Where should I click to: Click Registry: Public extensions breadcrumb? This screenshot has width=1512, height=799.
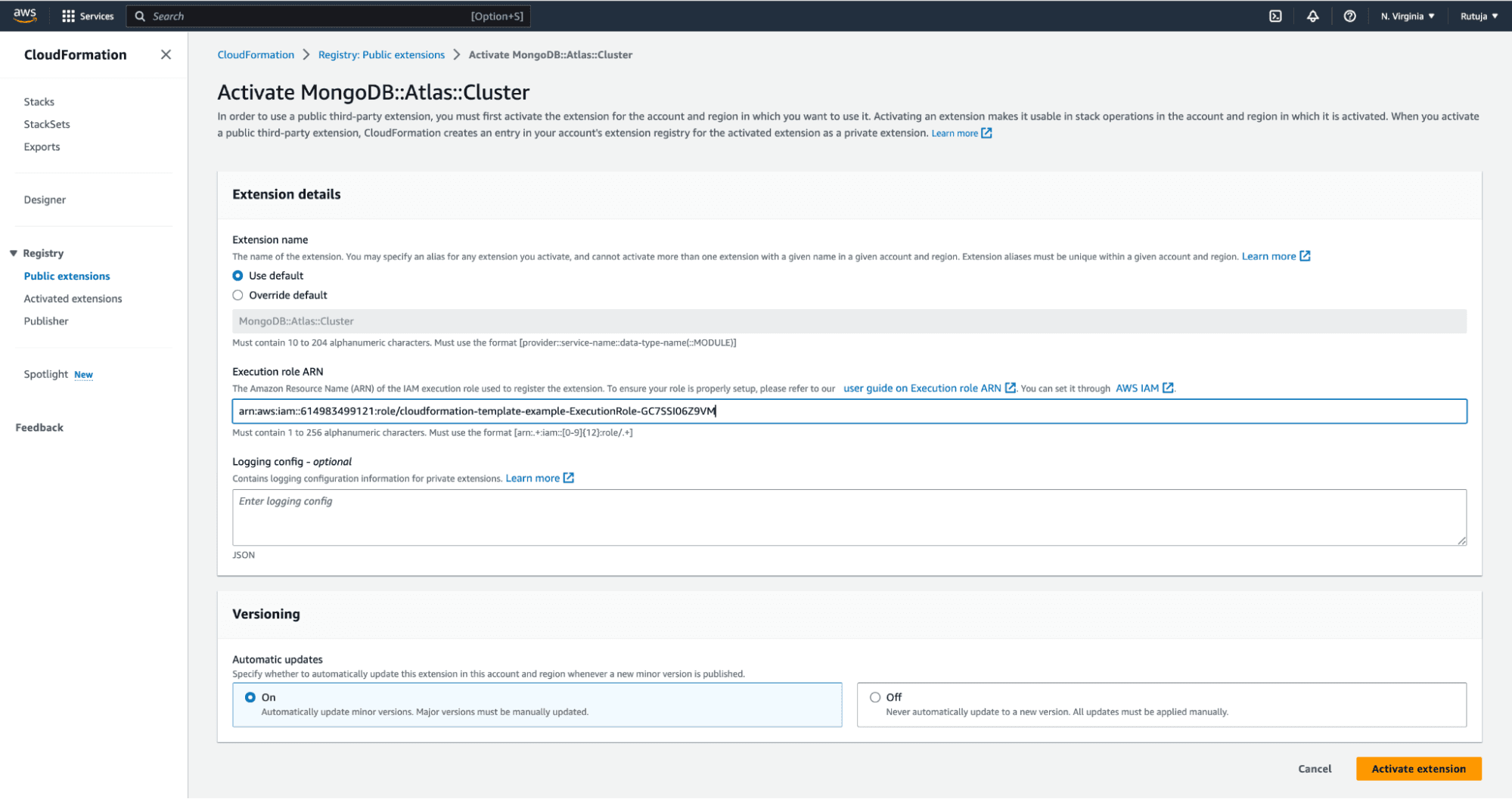(381, 54)
